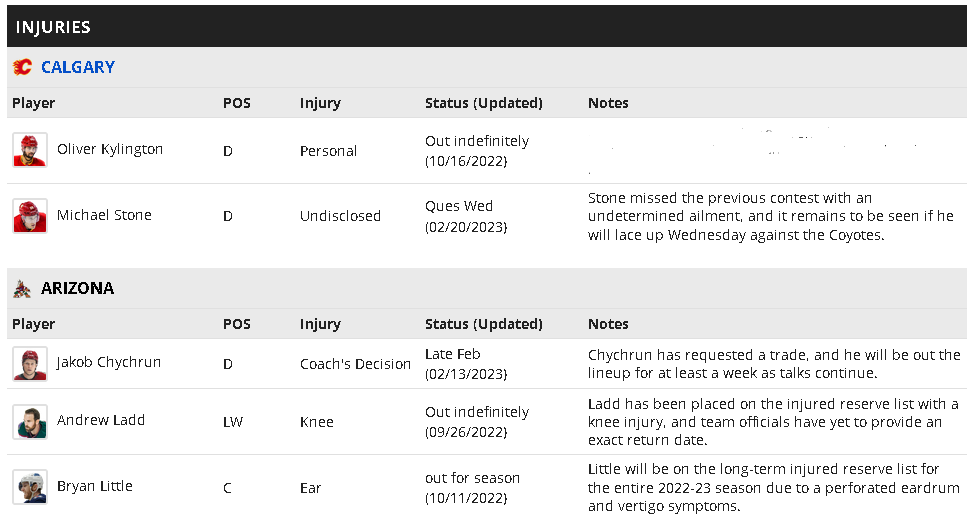Image resolution: width=976 pixels, height=530 pixels.
Task: Click the Calgary Flames logo icon
Action: (22, 67)
